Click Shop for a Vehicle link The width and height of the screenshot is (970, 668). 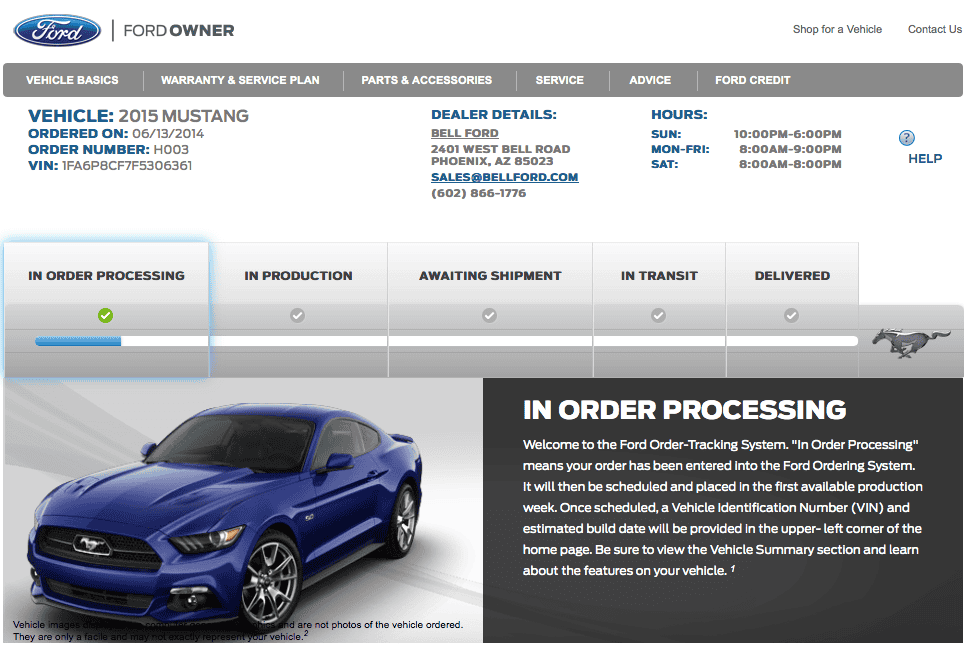click(837, 29)
